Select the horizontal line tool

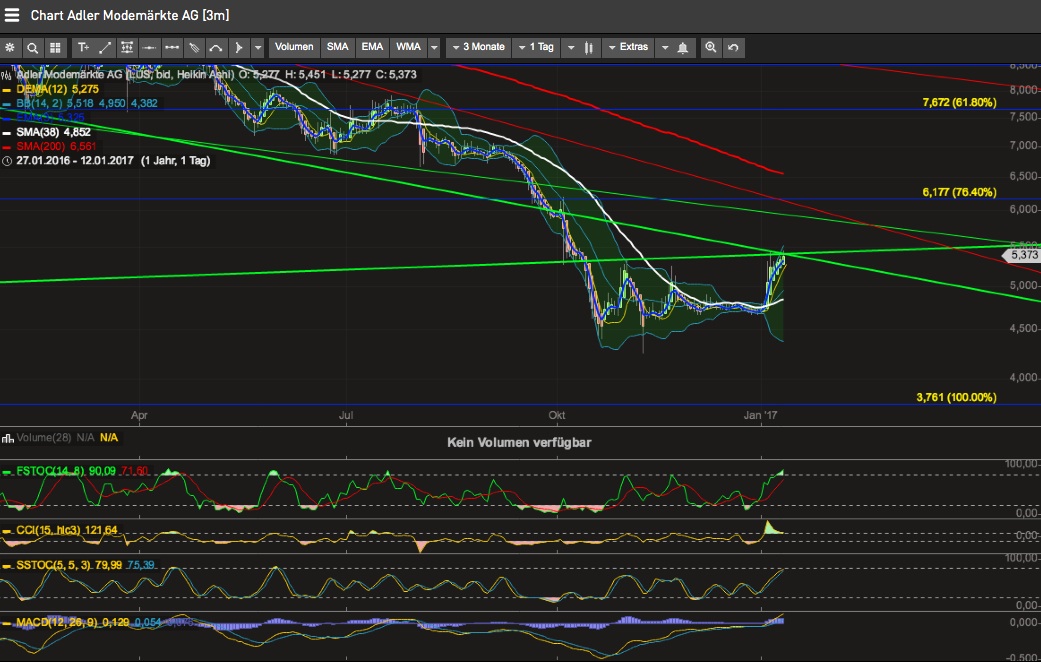pyautogui.click(x=149, y=47)
